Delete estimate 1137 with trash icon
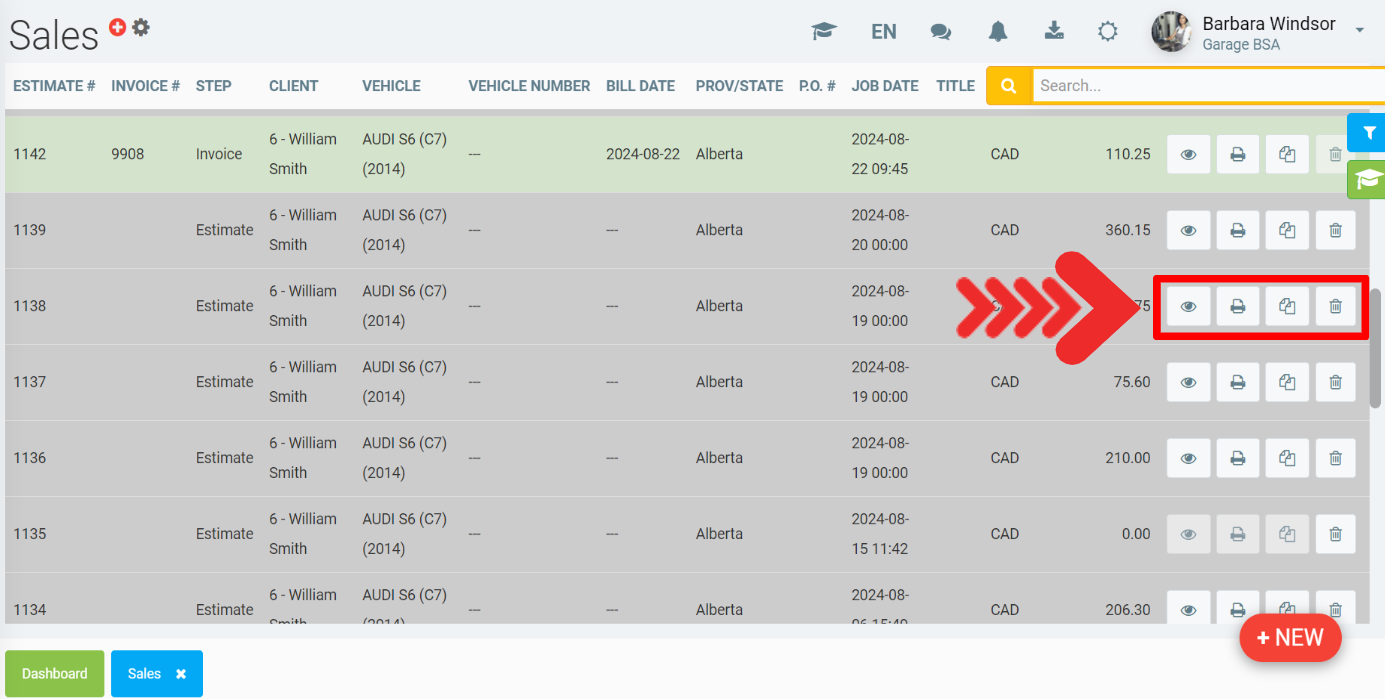1385x699 pixels. (x=1335, y=382)
